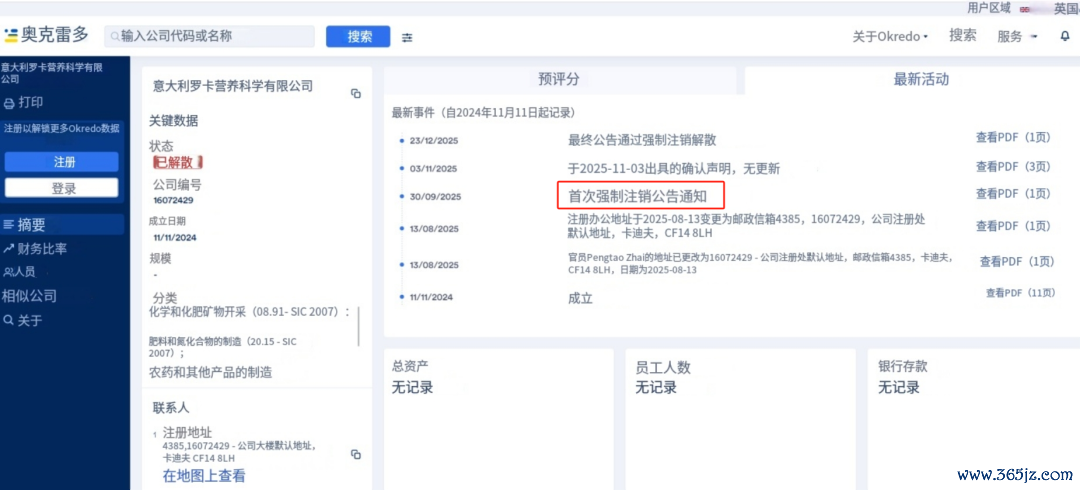The height and width of the screenshot is (490, 1080).
Task: Switch to the 最新活动 tab
Action: pos(921,80)
